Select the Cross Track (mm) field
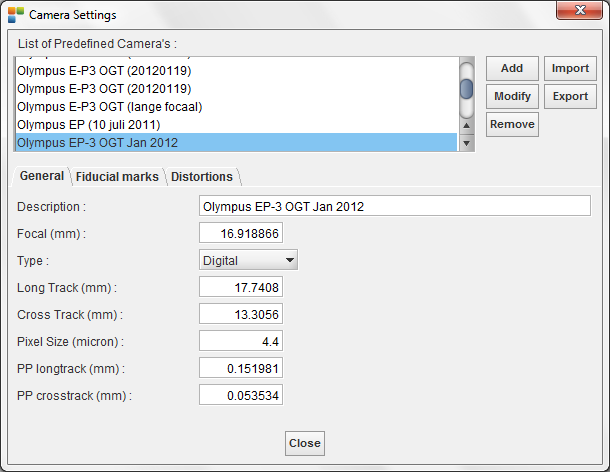The height and width of the screenshot is (472, 610). point(241,314)
